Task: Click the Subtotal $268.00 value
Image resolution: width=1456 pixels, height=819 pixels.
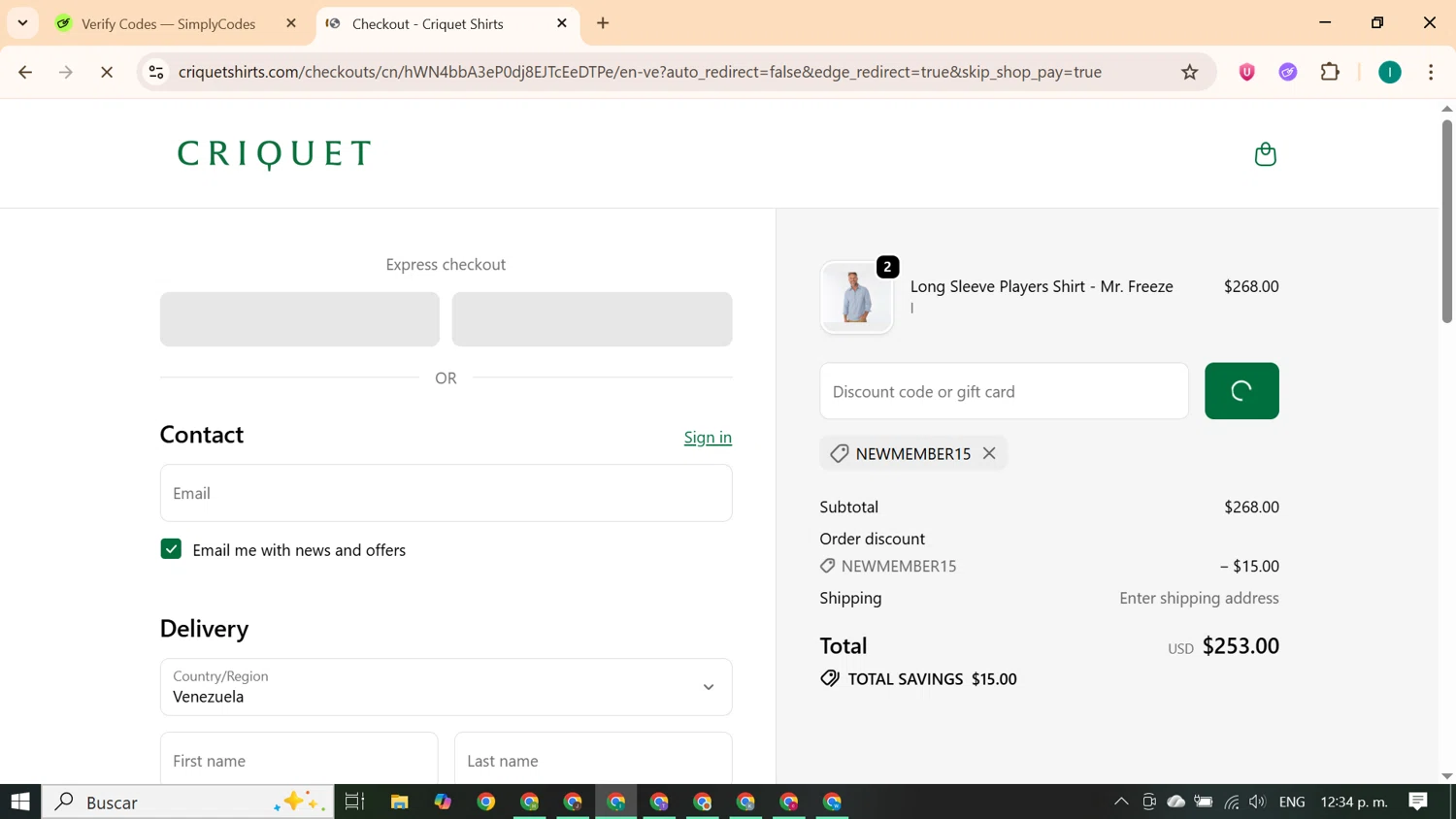Action: (1251, 507)
